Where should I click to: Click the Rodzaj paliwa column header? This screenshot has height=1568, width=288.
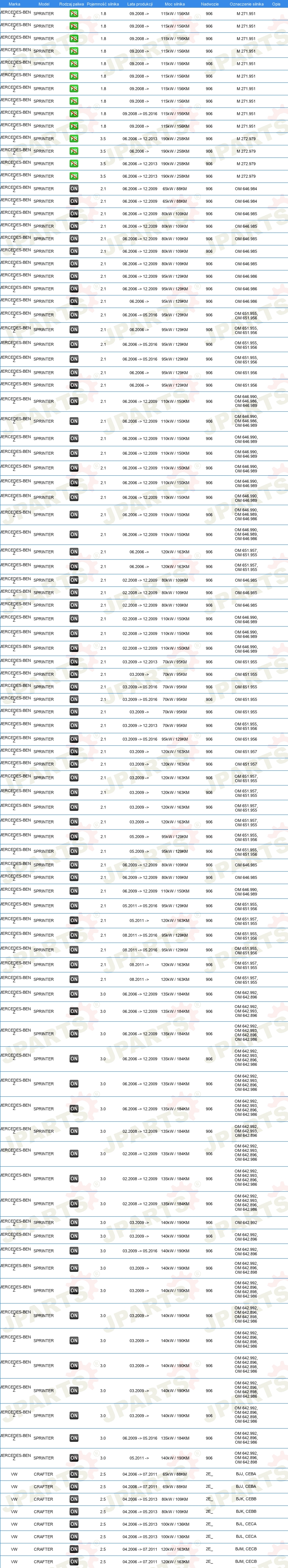(x=71, y=4)
